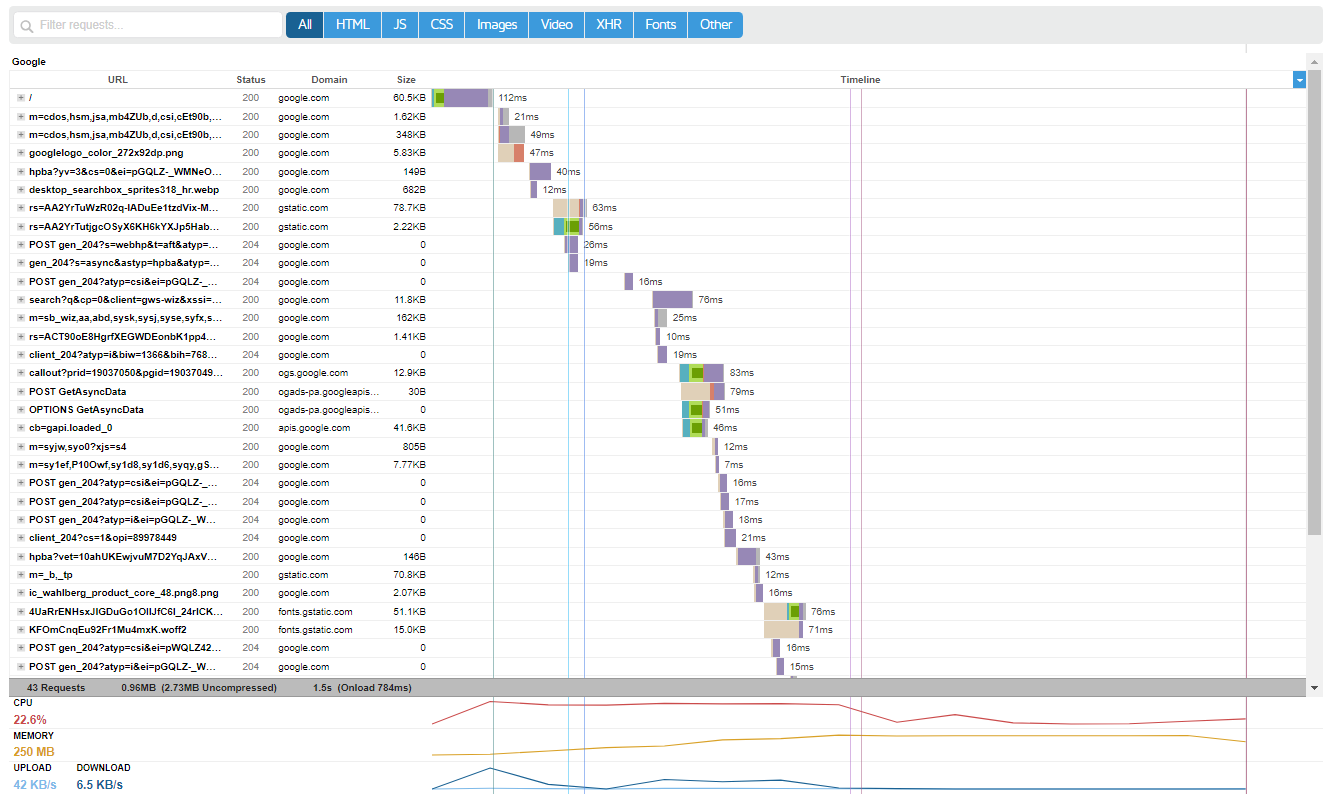Expand the ic_wahlberg_product_core_48.png8.png row

click(x=20, y=593)
